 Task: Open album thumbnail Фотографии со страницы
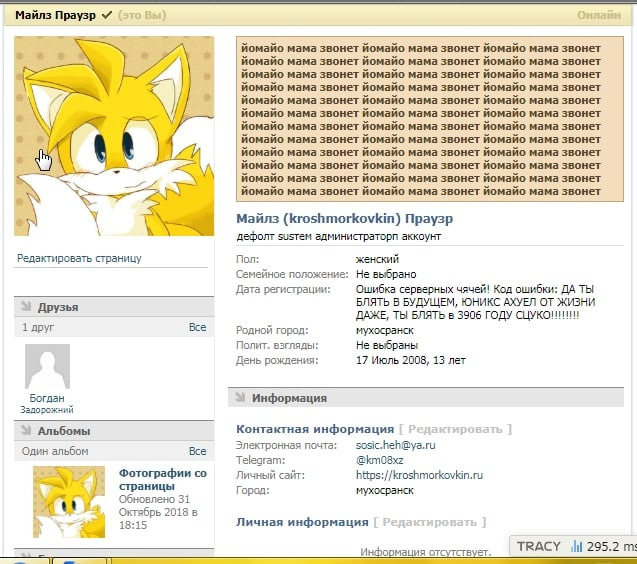(x=69, y=502)
